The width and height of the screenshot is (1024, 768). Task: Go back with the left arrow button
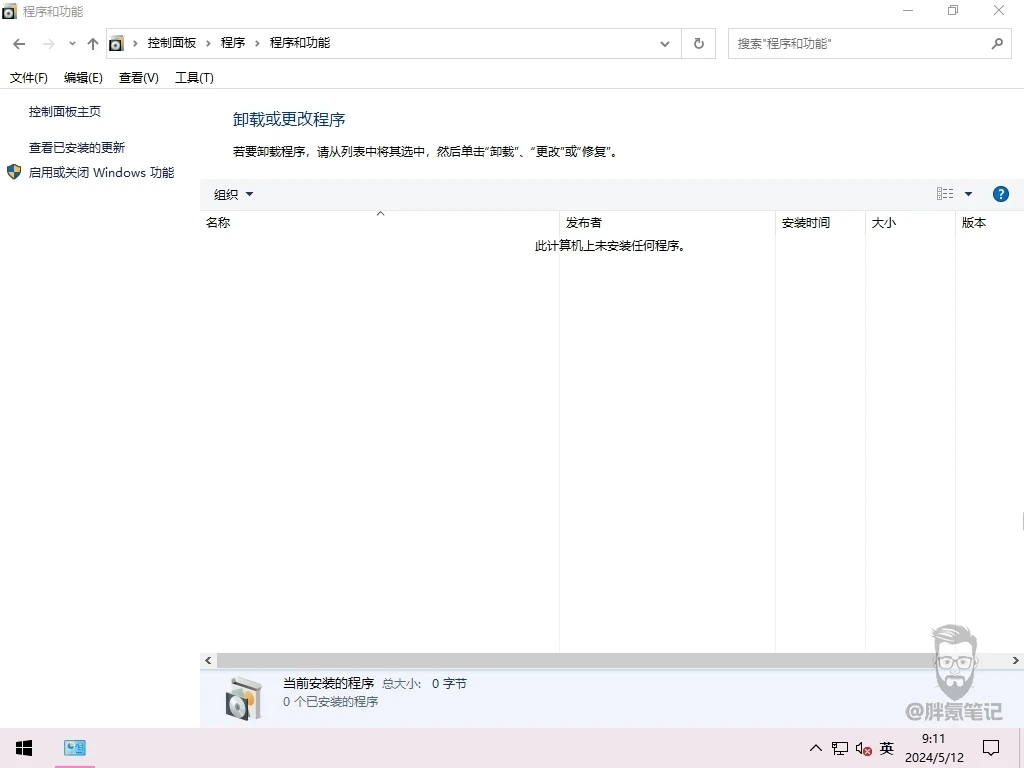point(19,44)
